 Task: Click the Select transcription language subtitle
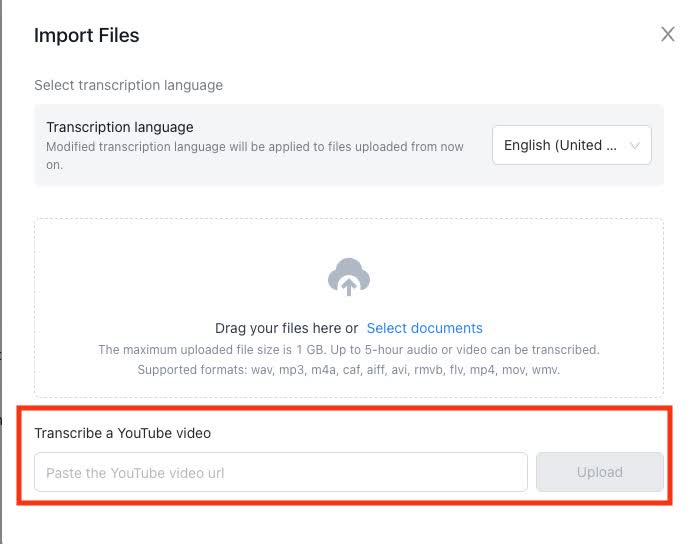(128, 85)
